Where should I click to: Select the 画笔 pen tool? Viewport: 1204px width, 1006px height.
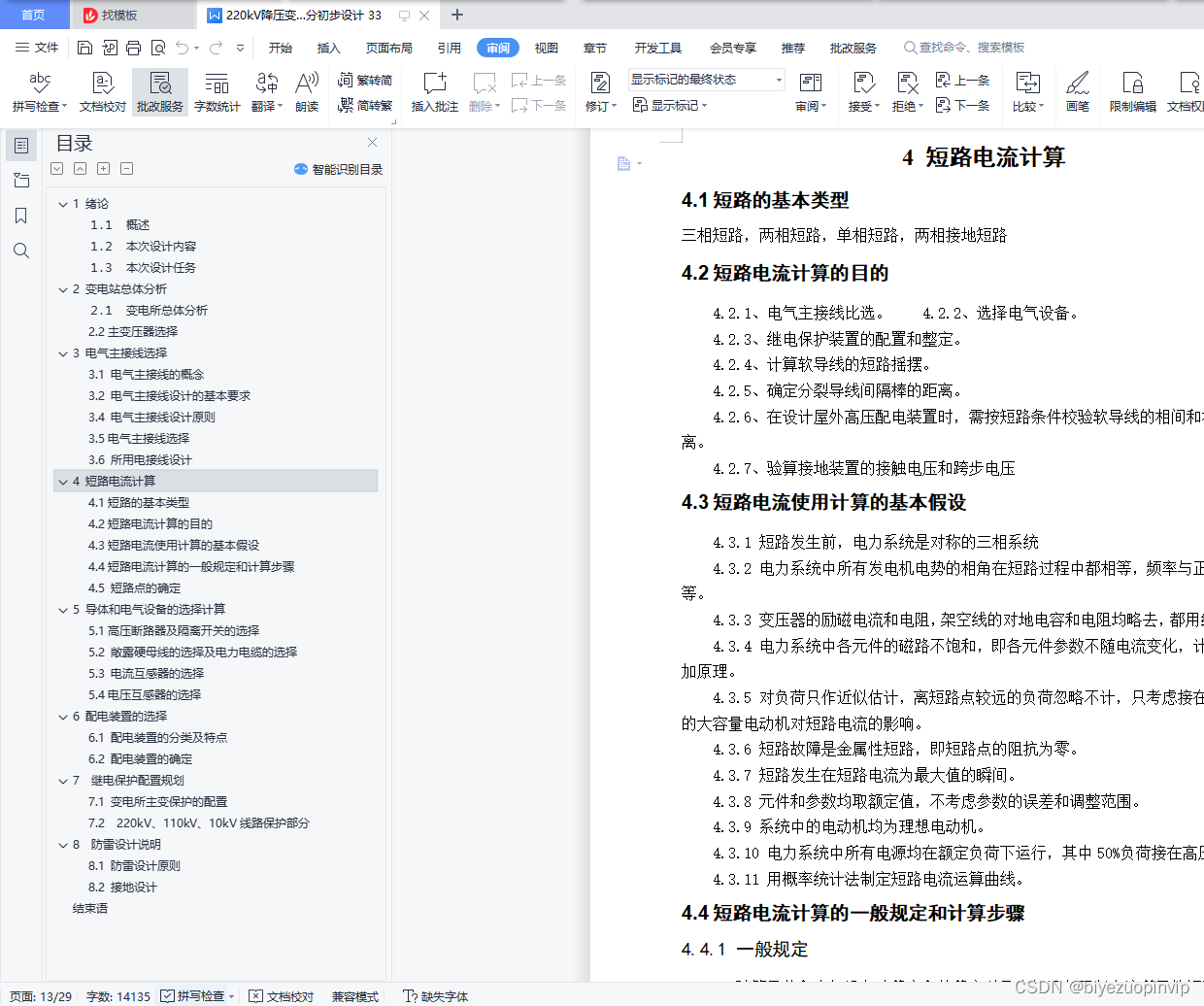1078,93
